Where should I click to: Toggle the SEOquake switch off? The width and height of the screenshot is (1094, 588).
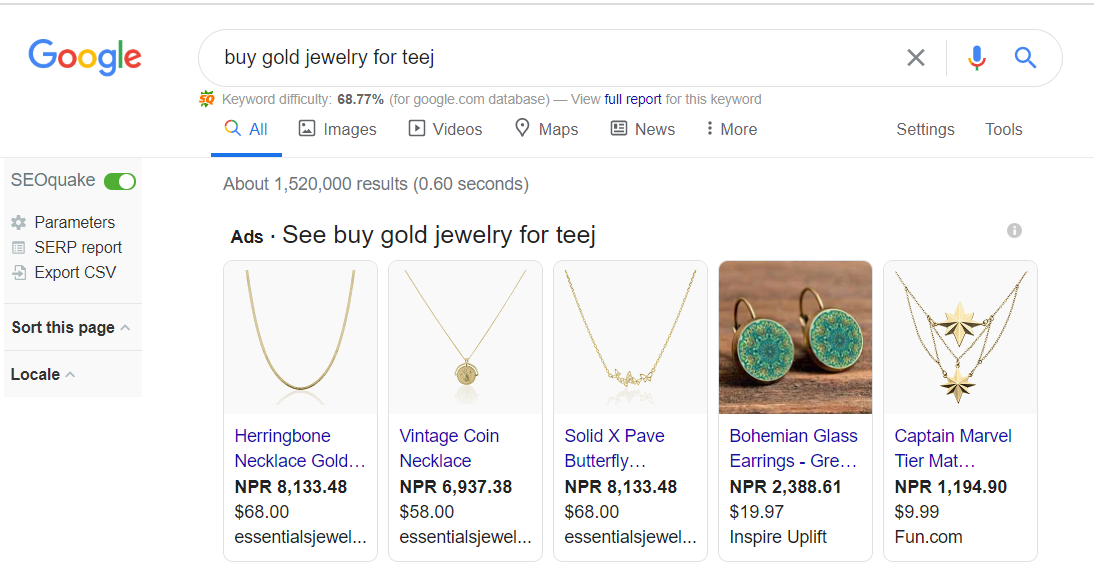pos(120,181)
